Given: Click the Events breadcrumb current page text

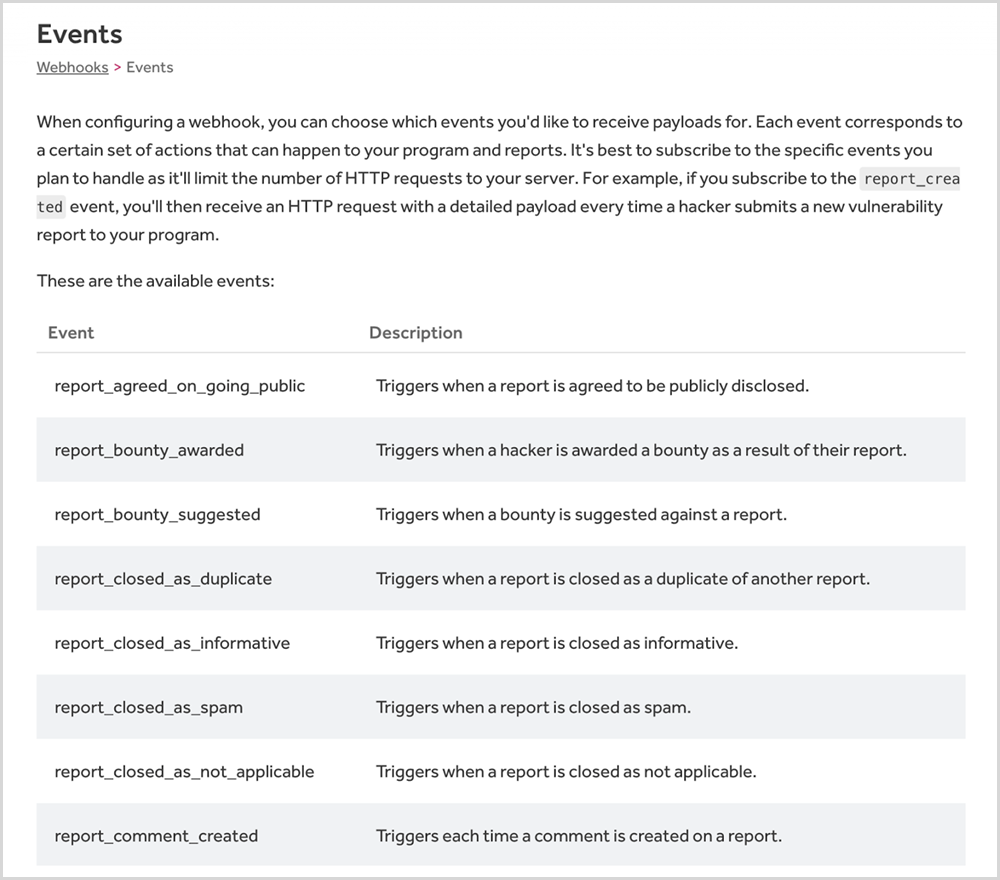Looking at the screenshot, I should (x=149, y=67).
